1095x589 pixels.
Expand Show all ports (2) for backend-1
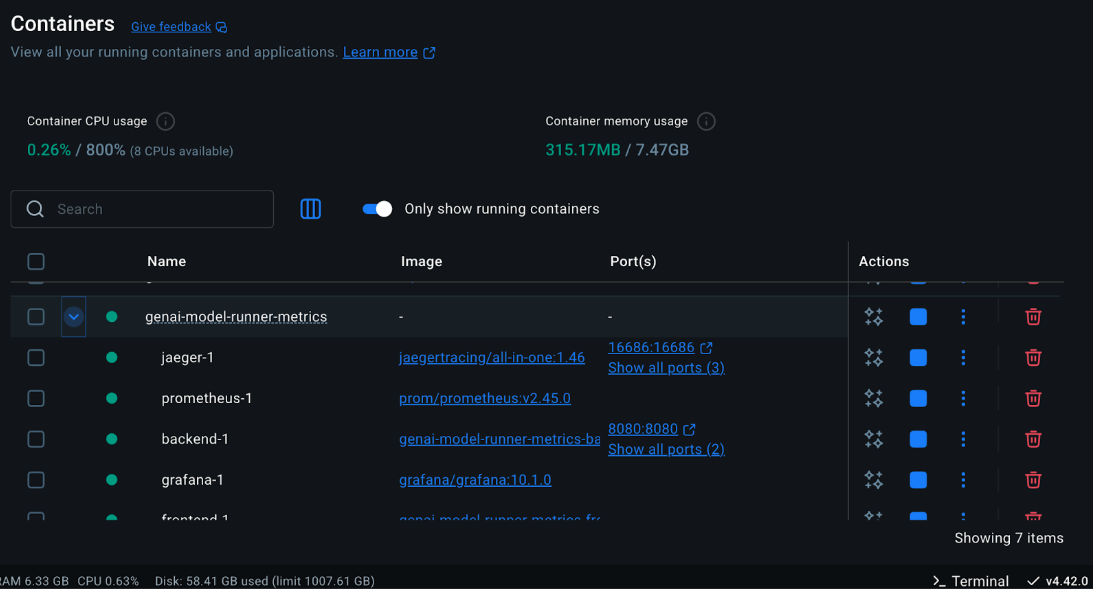666,450
